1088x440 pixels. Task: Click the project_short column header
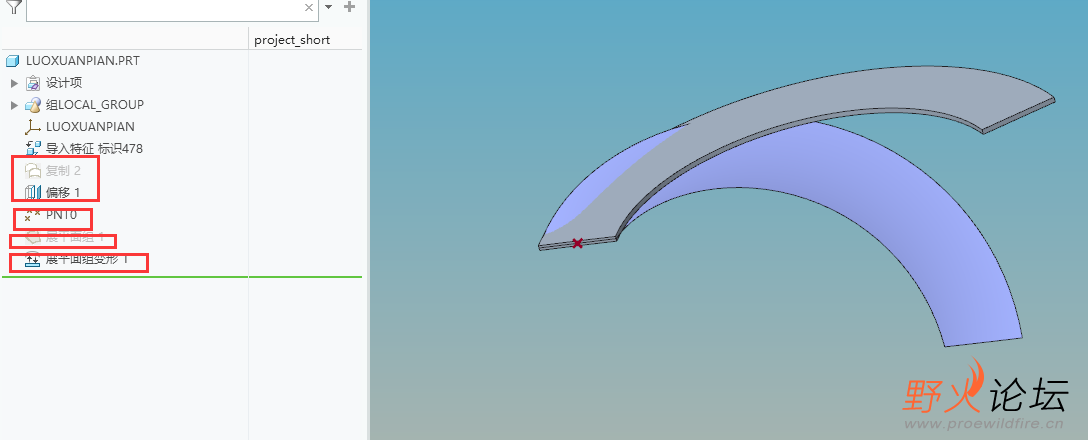pos(292,40)
